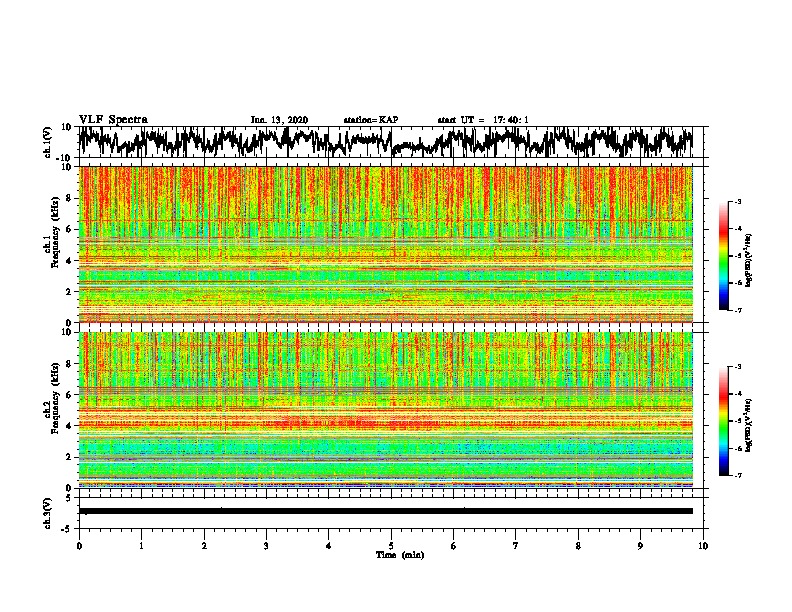Viewport: 792px width, 612px height.
Task: Click the "8" kHz tick on ch.2 spectrogram
Action: coord(70,364)
